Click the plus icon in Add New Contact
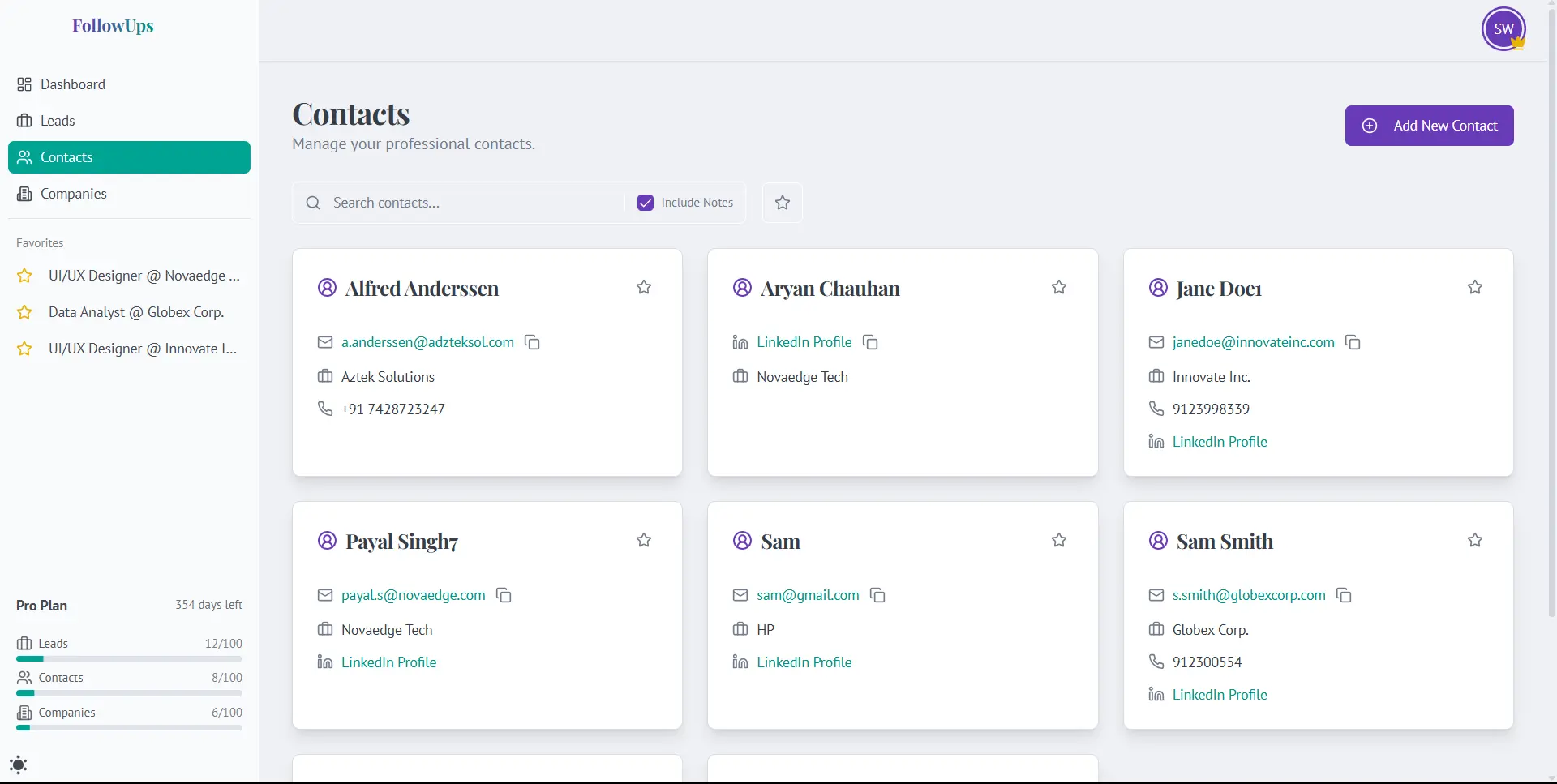 (x=1370, y=126)
